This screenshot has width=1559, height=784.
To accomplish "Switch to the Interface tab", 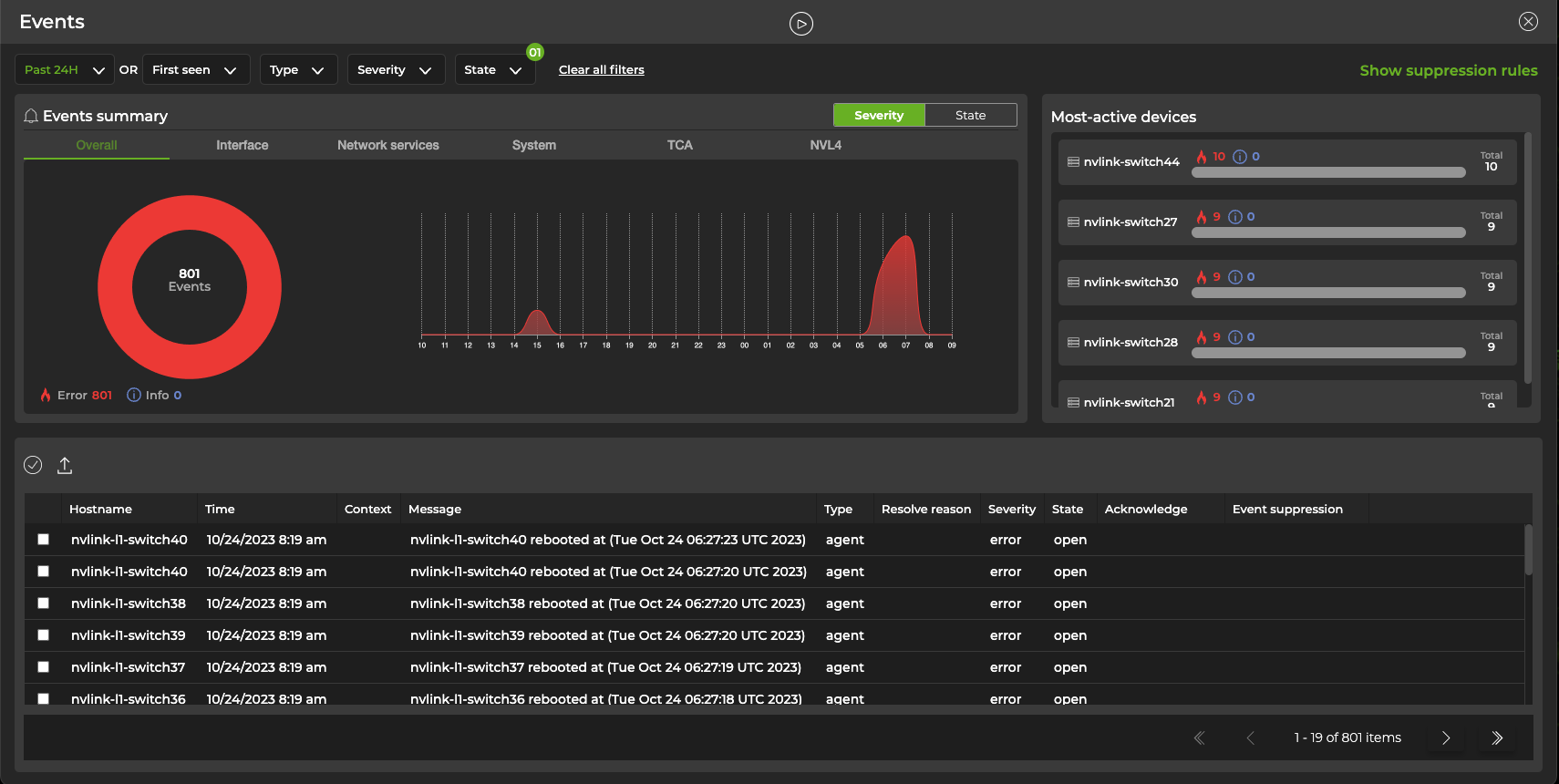I will (x=242, y=145).
